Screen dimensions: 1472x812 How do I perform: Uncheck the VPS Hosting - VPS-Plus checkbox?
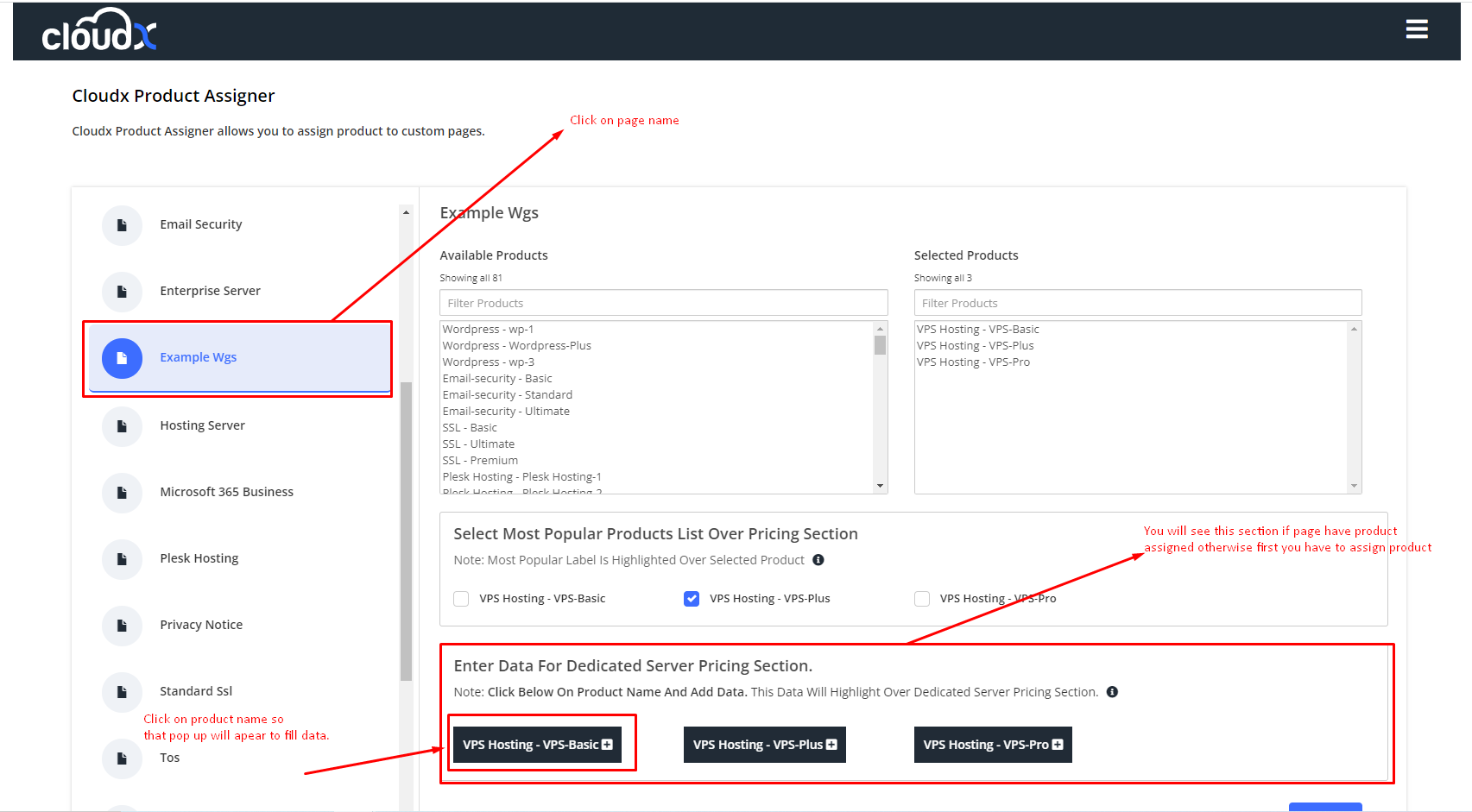(x=692, y=599)
